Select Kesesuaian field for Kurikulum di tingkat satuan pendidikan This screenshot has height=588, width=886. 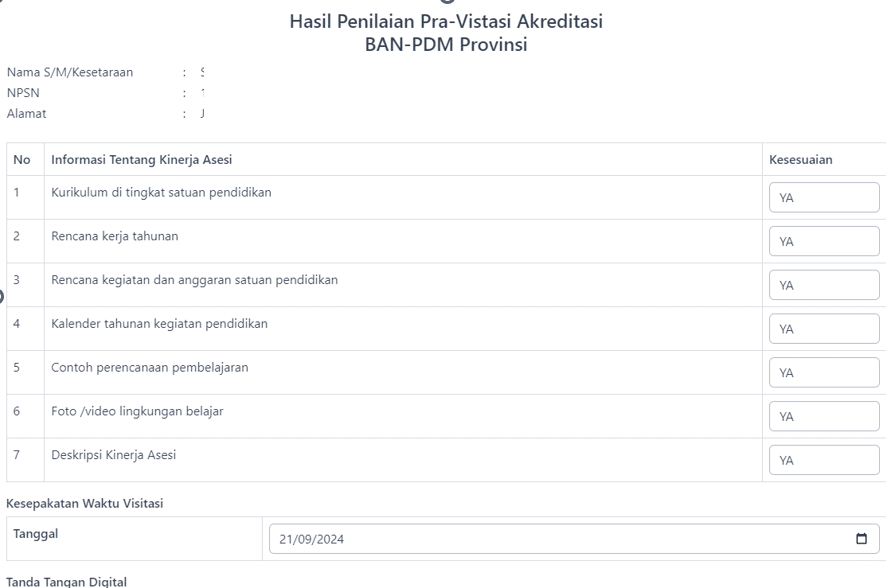pyautogui.click(x=823, y=198)
